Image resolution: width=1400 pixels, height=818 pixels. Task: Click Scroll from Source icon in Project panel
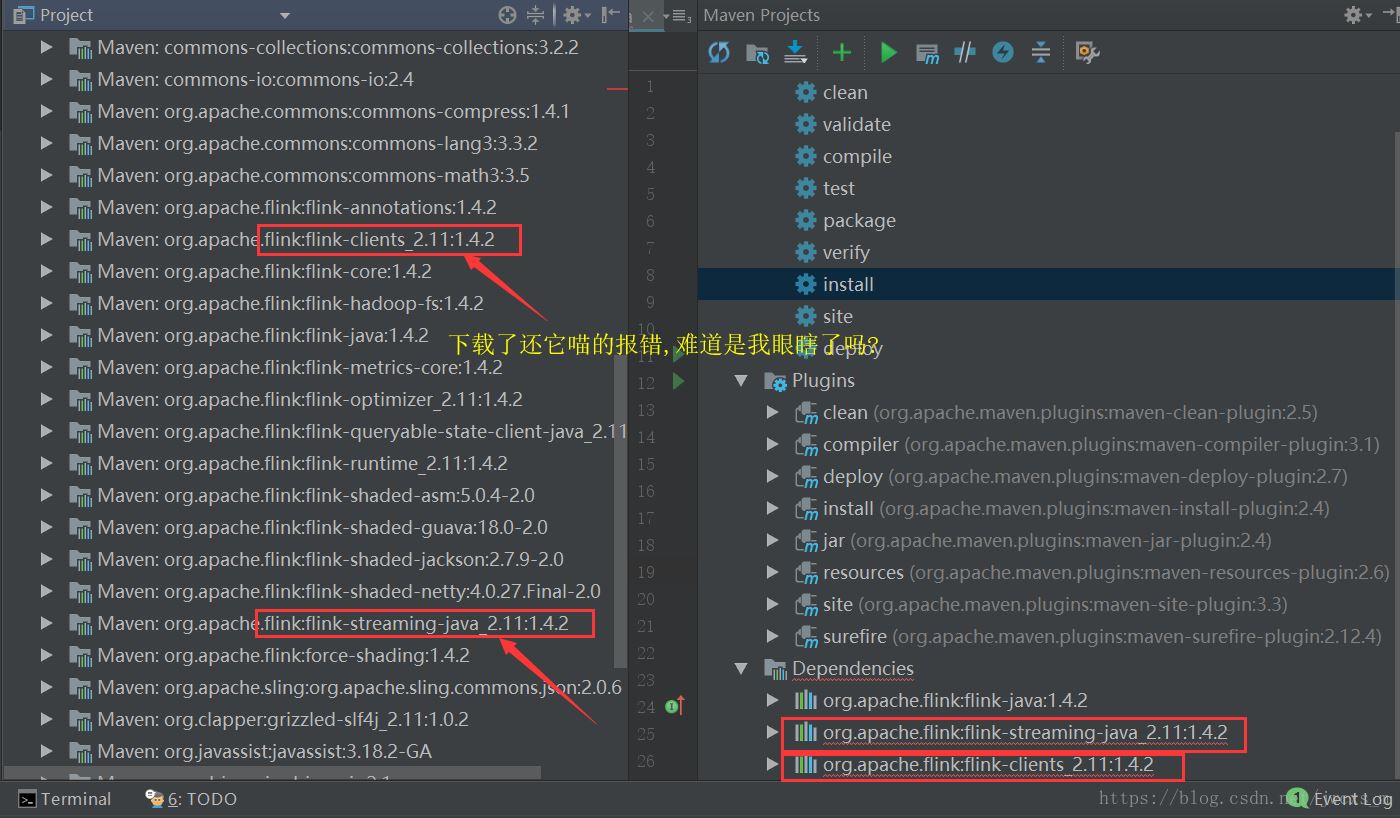pyautogui.click(x=507, y=15)
